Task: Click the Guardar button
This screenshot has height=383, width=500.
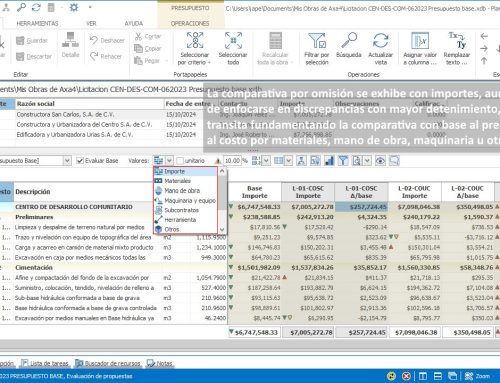Action: 32,41
